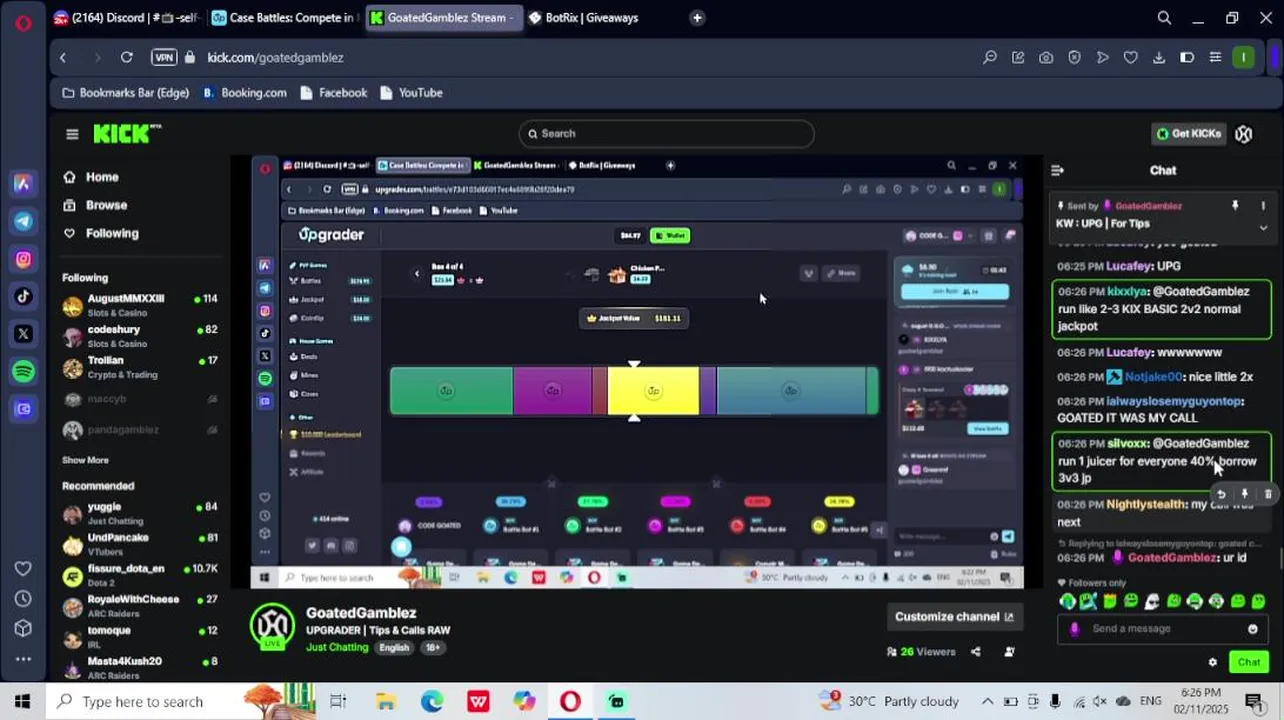Open yuggle recommended channel
Viewport: 1284px width, 720px height.
(x=140, y=513)
